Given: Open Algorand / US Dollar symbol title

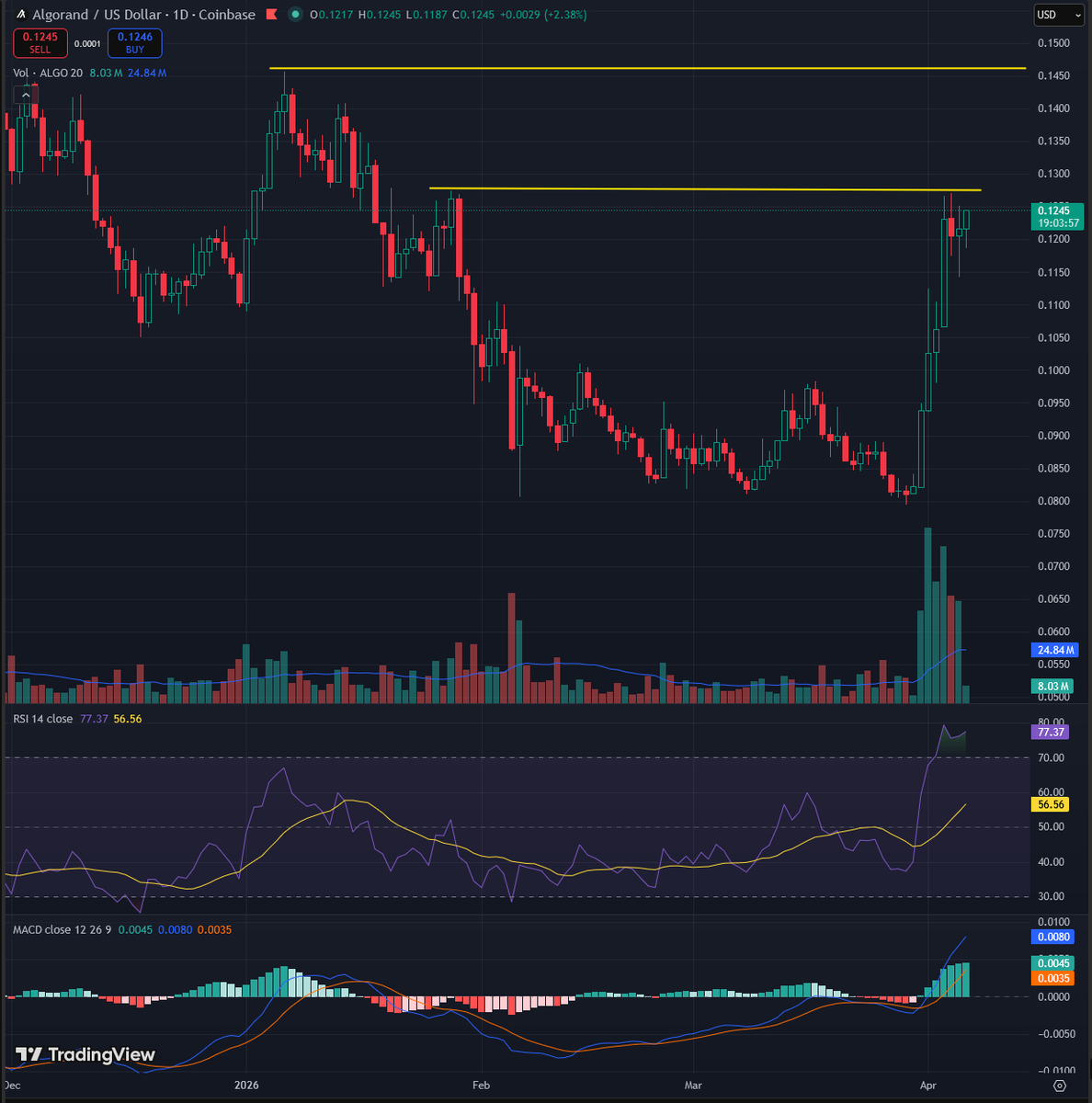Looking at the screenshot, I should click(143, 15).
